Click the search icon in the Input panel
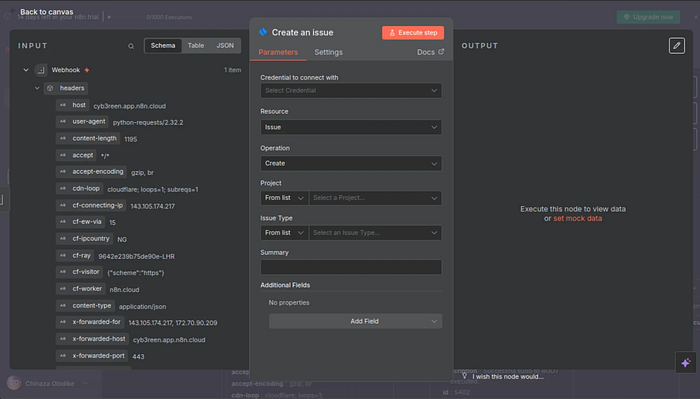 coord(131,46)
